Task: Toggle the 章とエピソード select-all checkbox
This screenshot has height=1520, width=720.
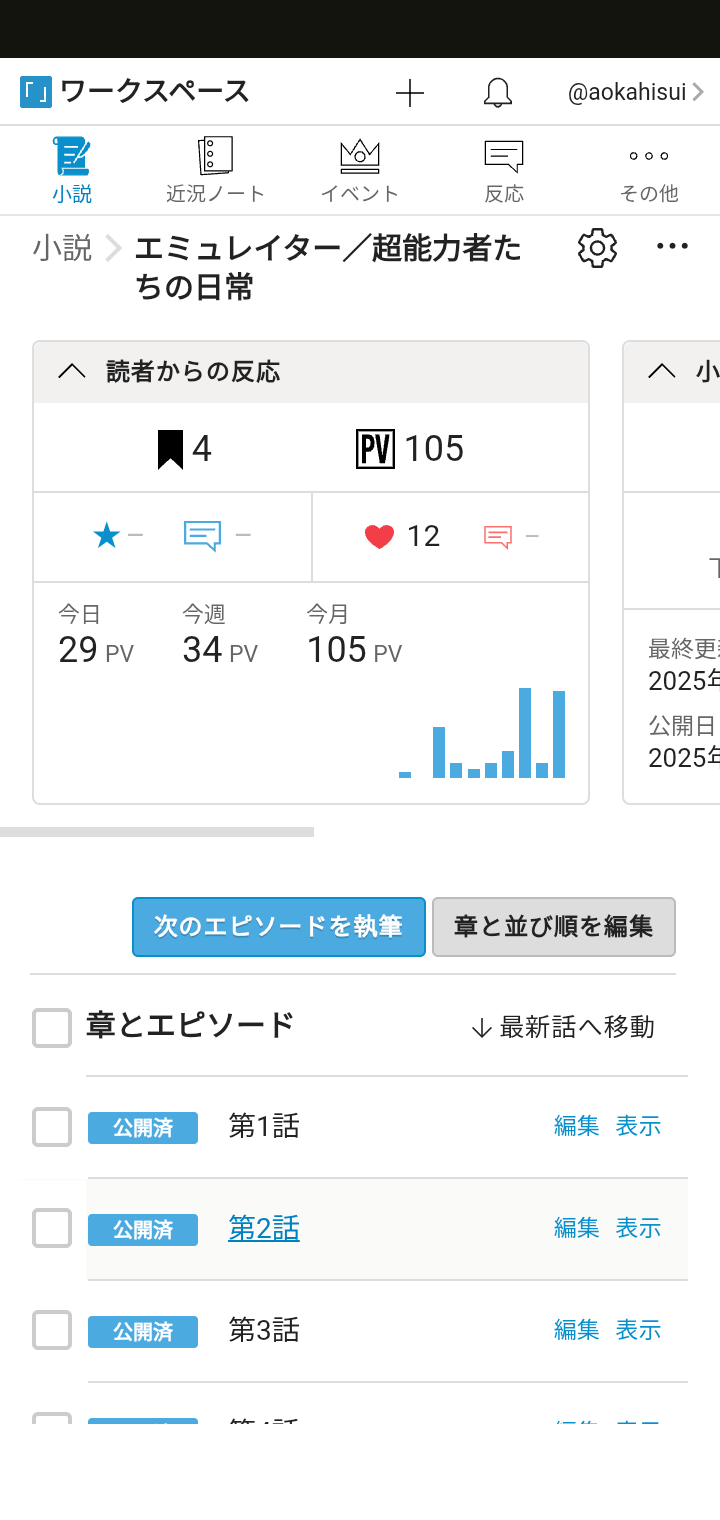Action: (52, 1028)
